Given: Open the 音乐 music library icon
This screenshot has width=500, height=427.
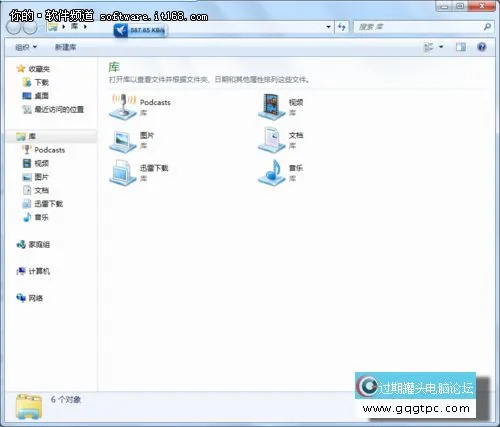Looking at the screenshot, I should 272,173.
